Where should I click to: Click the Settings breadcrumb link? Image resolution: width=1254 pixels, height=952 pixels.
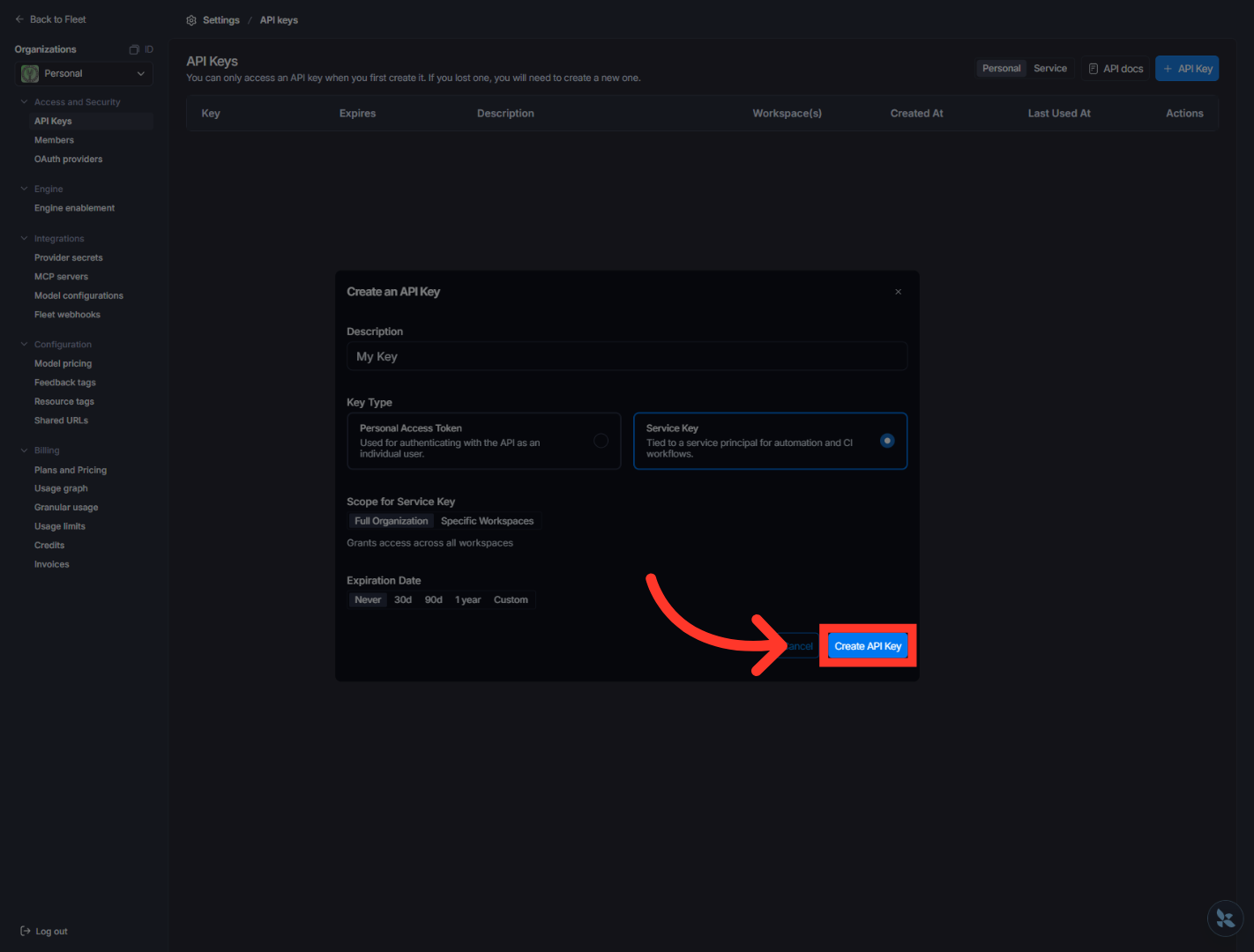click(220, 20)
